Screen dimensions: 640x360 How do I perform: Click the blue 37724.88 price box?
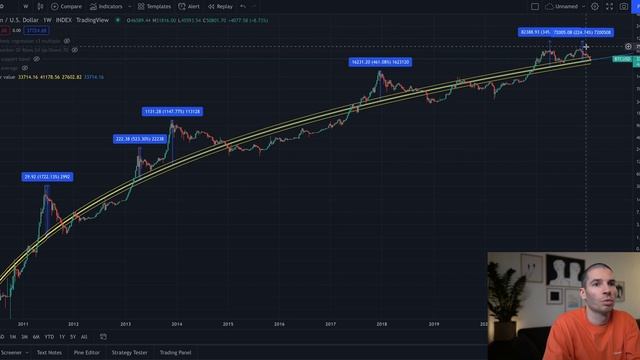tap(36, 30)
